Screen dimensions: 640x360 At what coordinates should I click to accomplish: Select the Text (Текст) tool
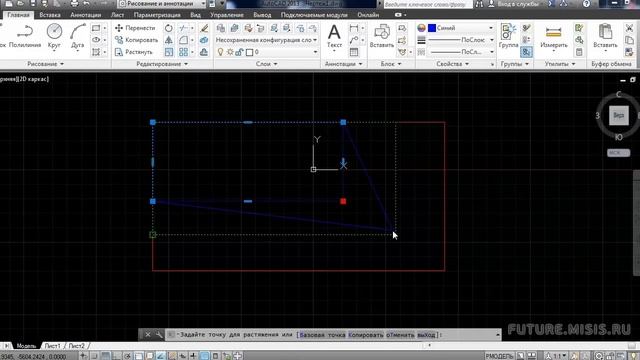click(x=334, y=37)
